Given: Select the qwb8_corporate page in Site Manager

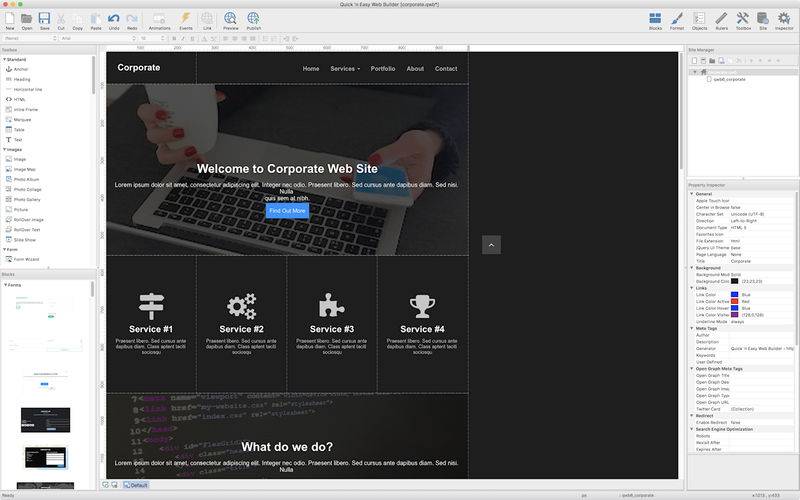Looking at the screenshot, I should [x=728, y=79].
